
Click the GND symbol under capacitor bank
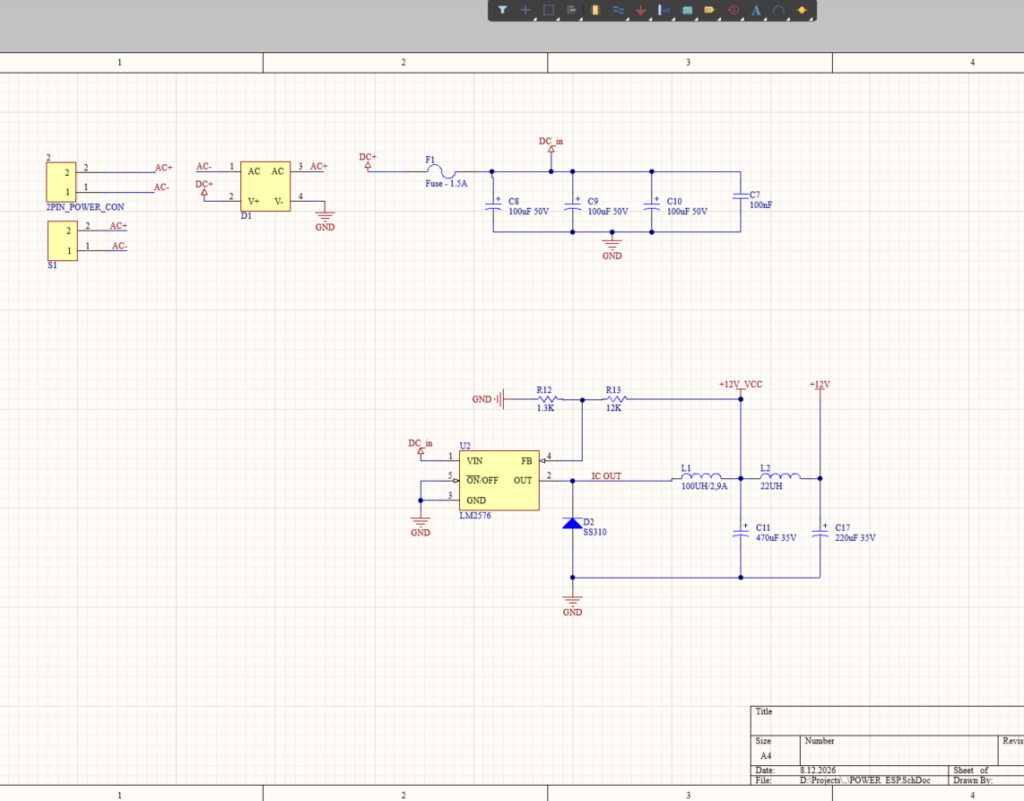612,249
